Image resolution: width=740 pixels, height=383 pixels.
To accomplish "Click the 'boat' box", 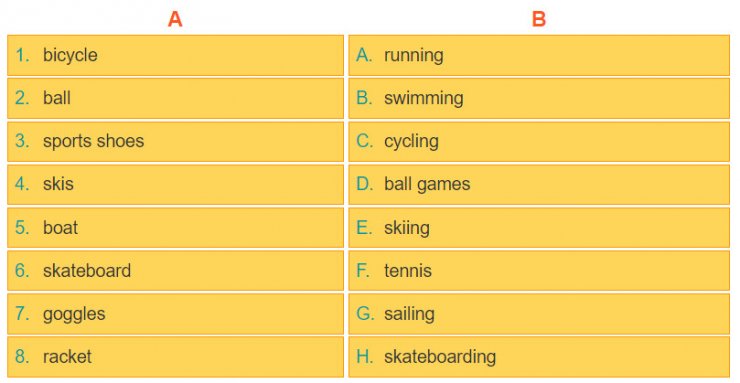I will pos(175,227).
